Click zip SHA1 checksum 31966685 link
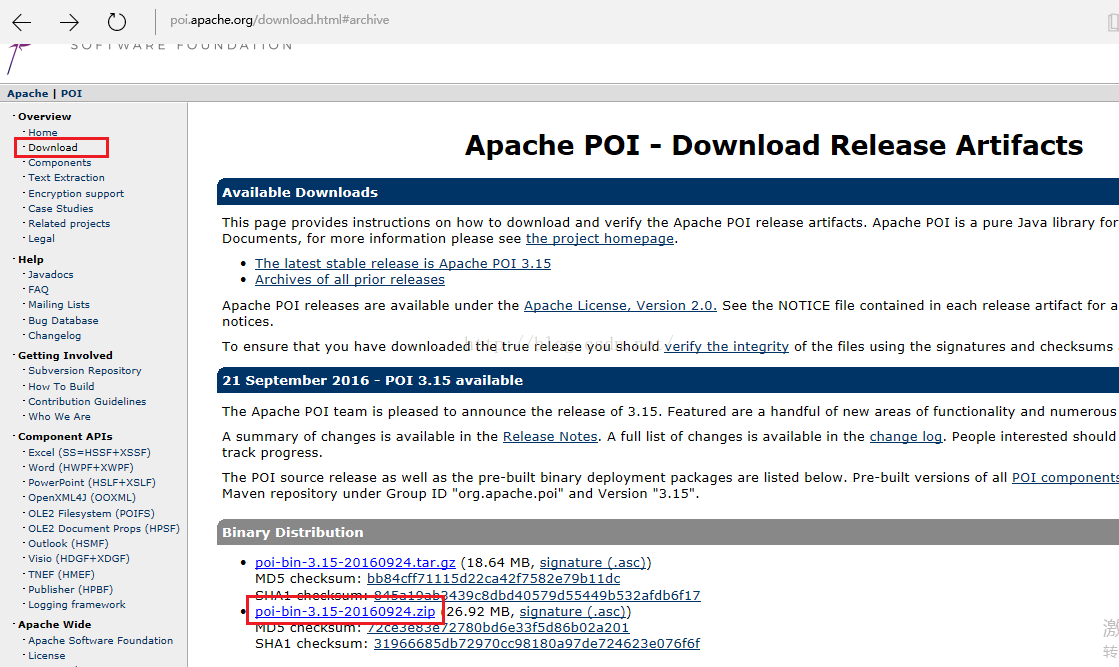 click(537, 644)
